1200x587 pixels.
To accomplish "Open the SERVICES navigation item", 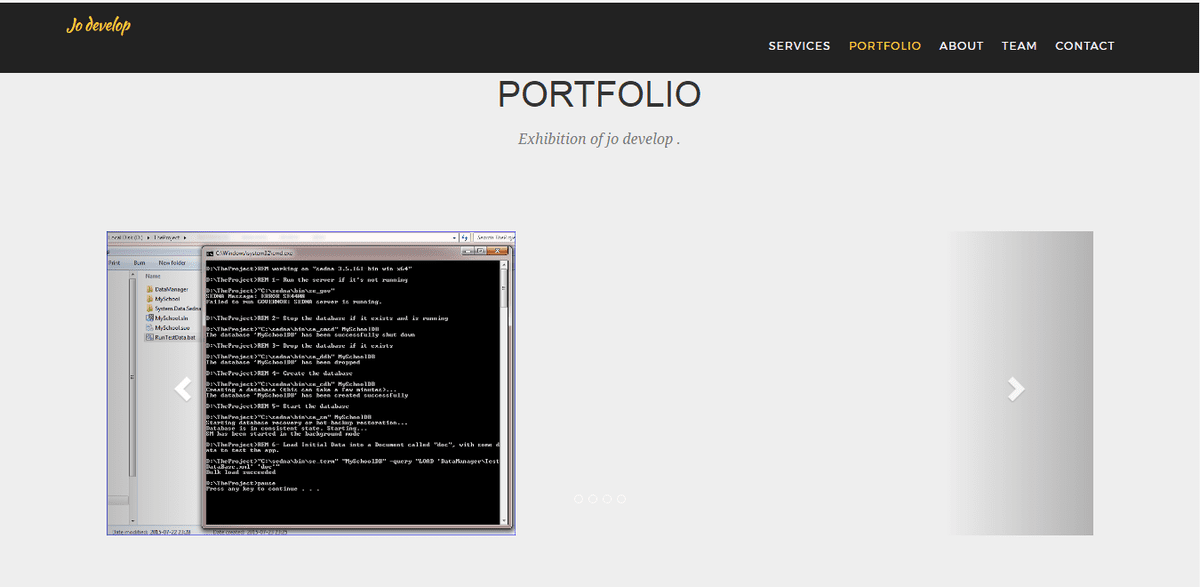I will (x=799, y=46).
